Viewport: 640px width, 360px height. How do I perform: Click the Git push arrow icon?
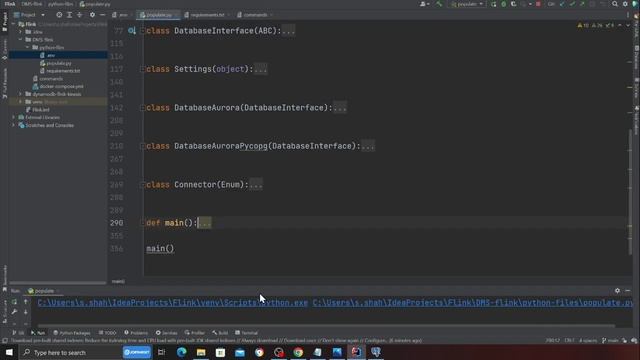(582, 4)
